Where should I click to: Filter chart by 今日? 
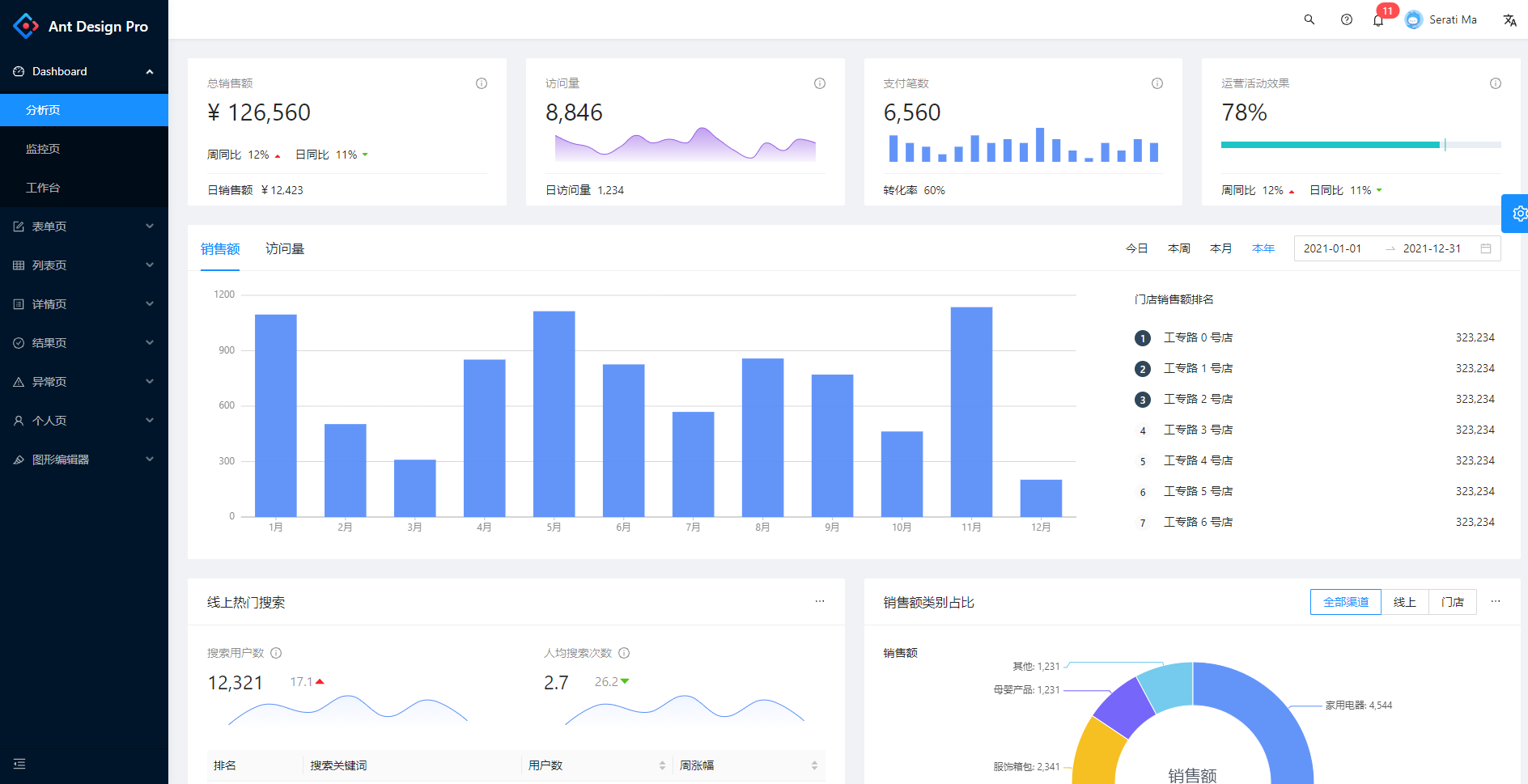tap(1137, 248)
